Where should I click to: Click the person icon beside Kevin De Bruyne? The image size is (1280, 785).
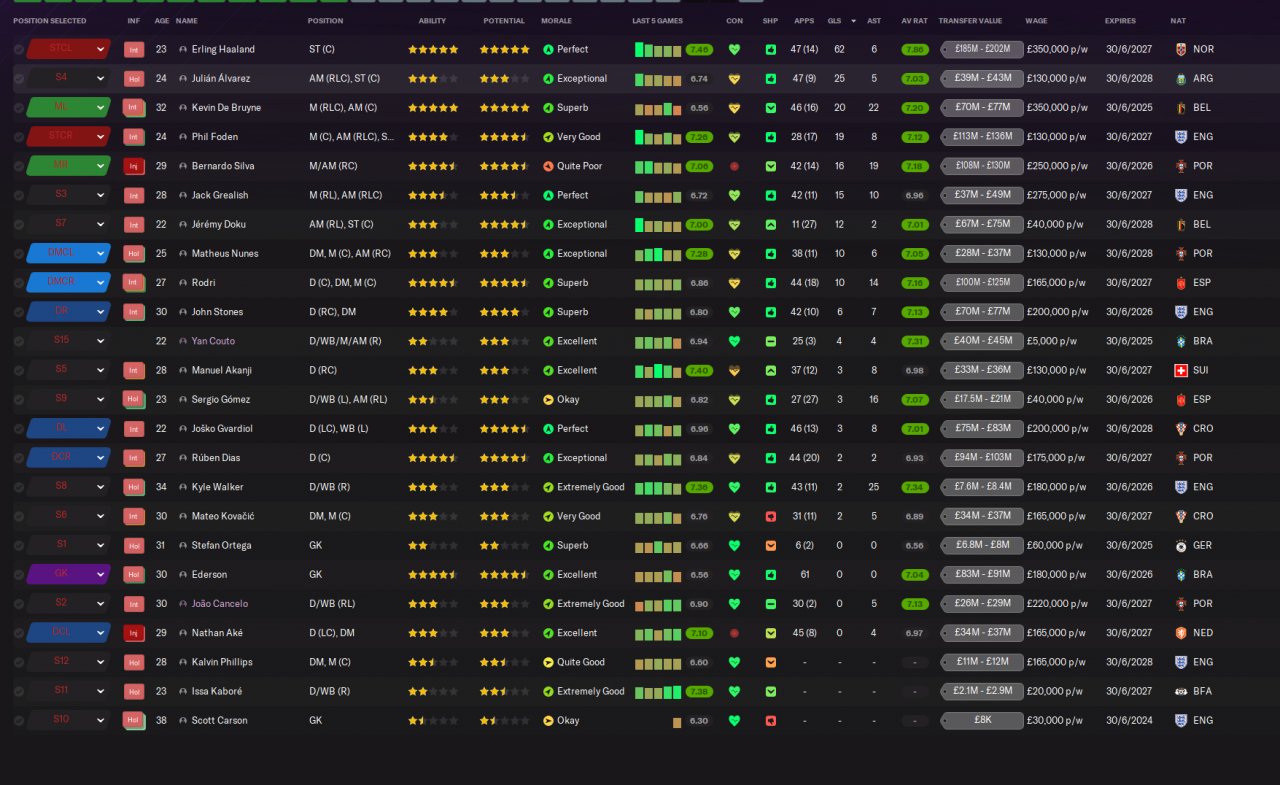pos(183,108)
